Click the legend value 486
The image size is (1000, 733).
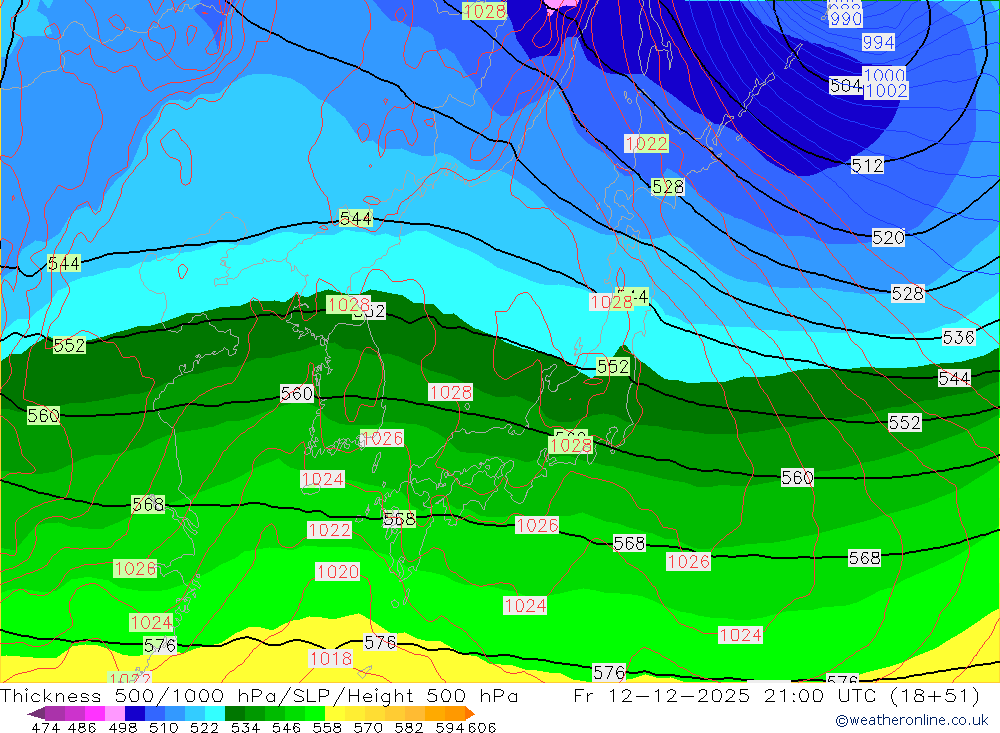pos(82,727)
